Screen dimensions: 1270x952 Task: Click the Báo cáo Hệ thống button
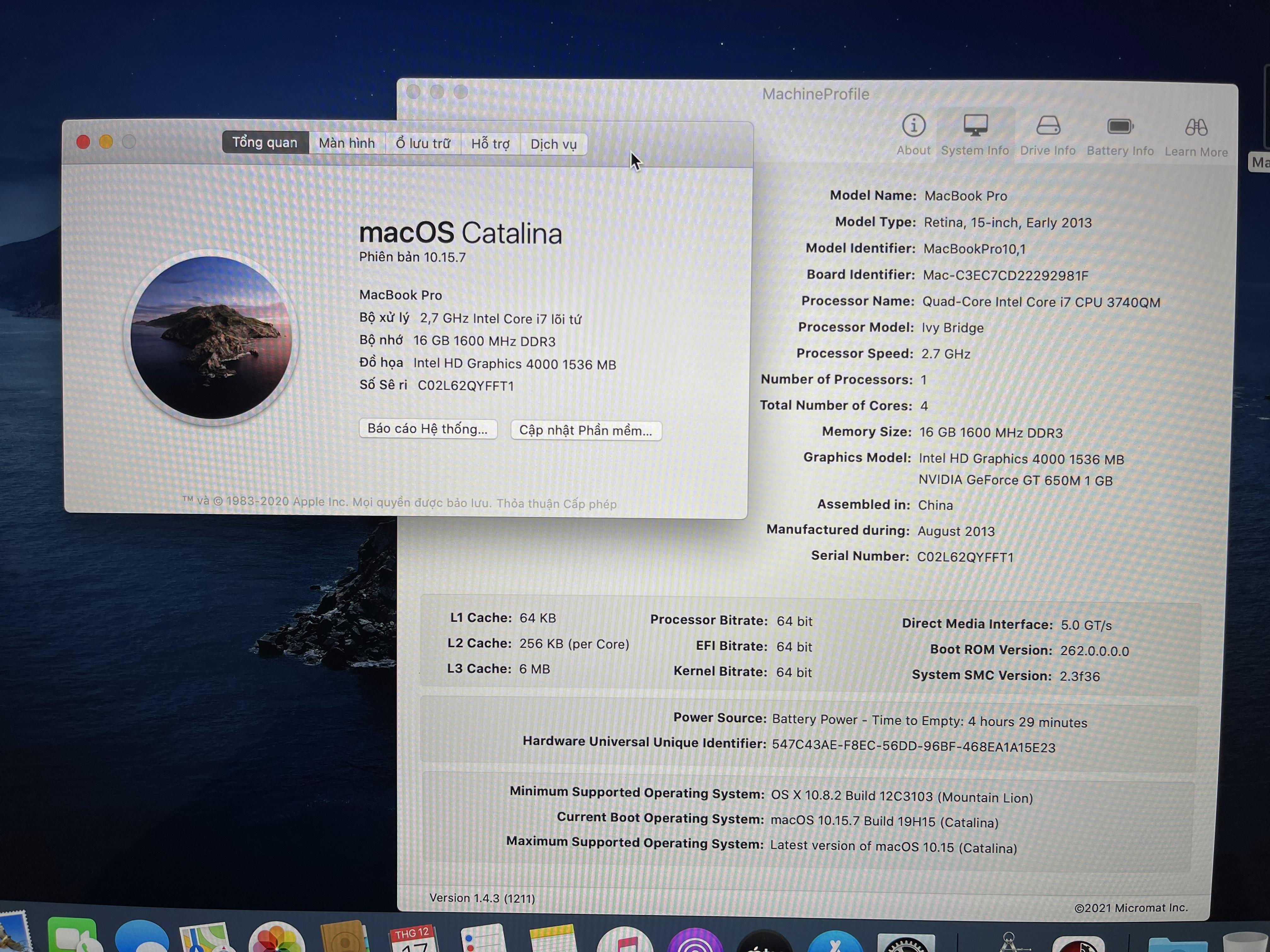[x=428, y=429]
